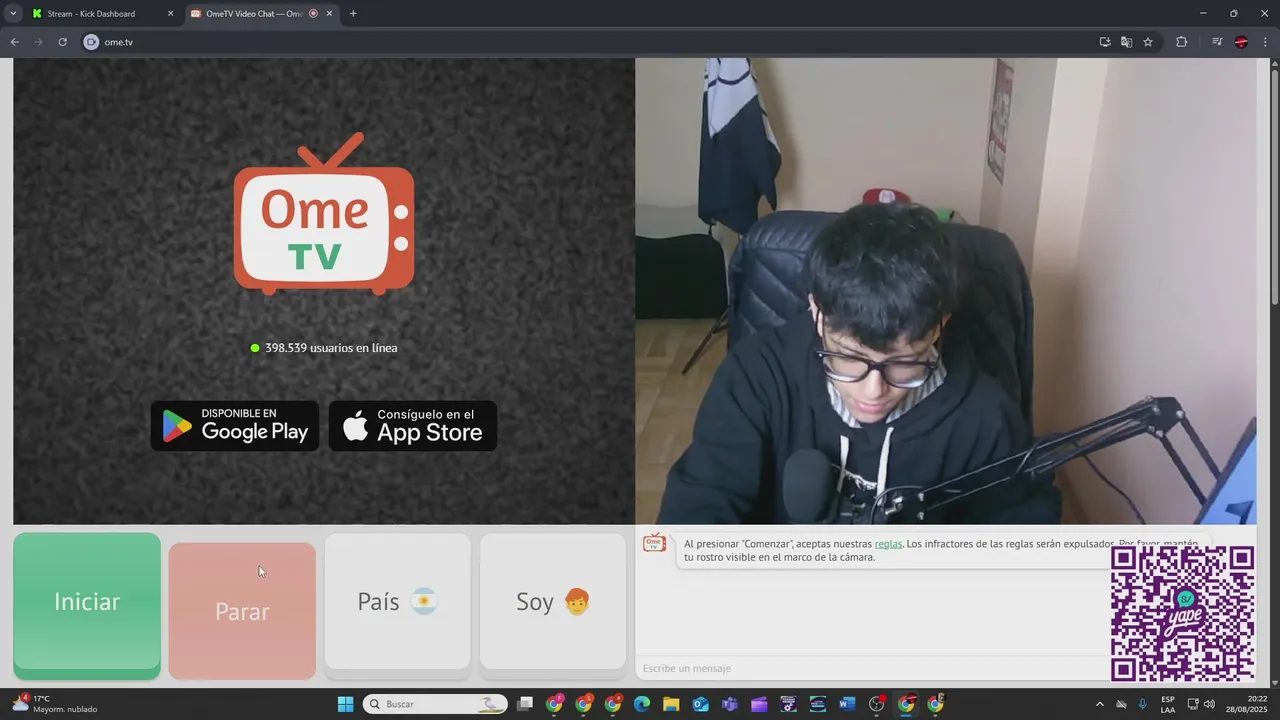Open Microsoft Edge from the taskbar

[x=642, y=704]
